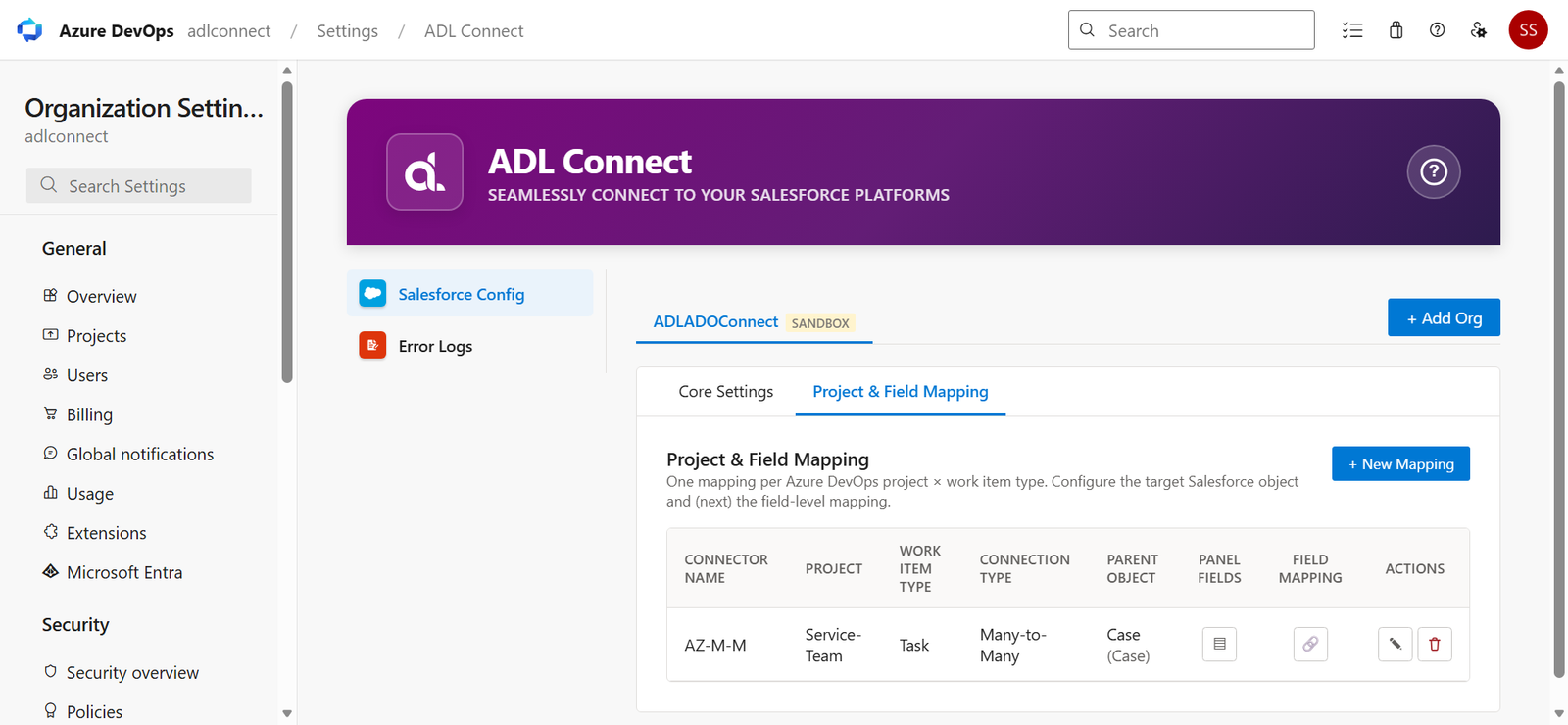Click the Billing cart icon

[50, 413]
